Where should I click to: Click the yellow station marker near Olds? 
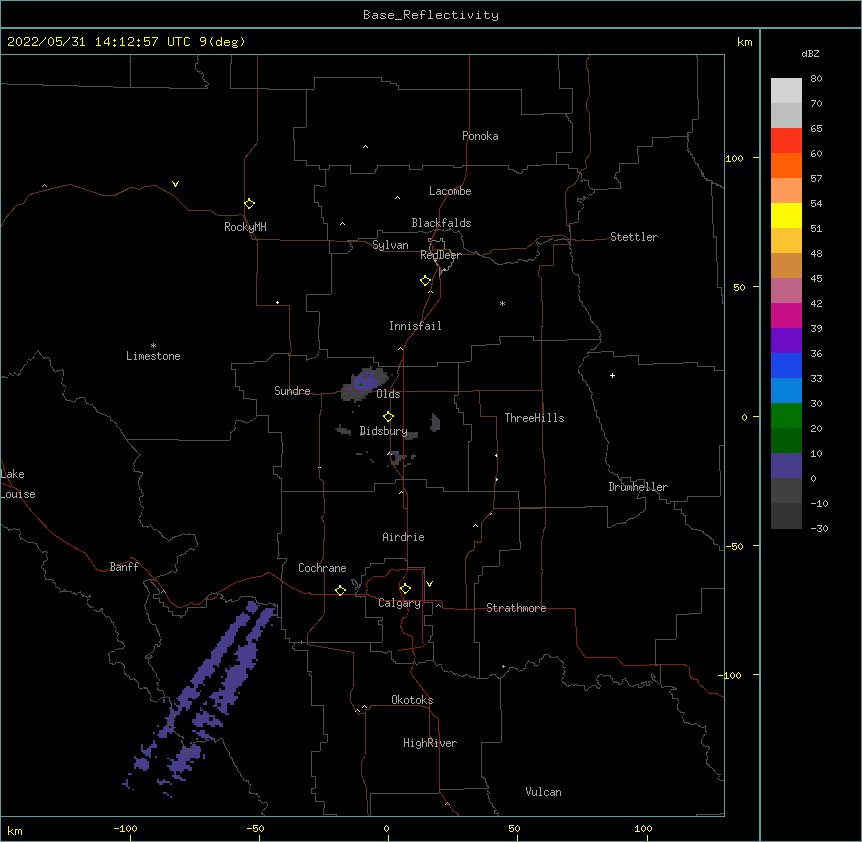(x=388, y=417)
